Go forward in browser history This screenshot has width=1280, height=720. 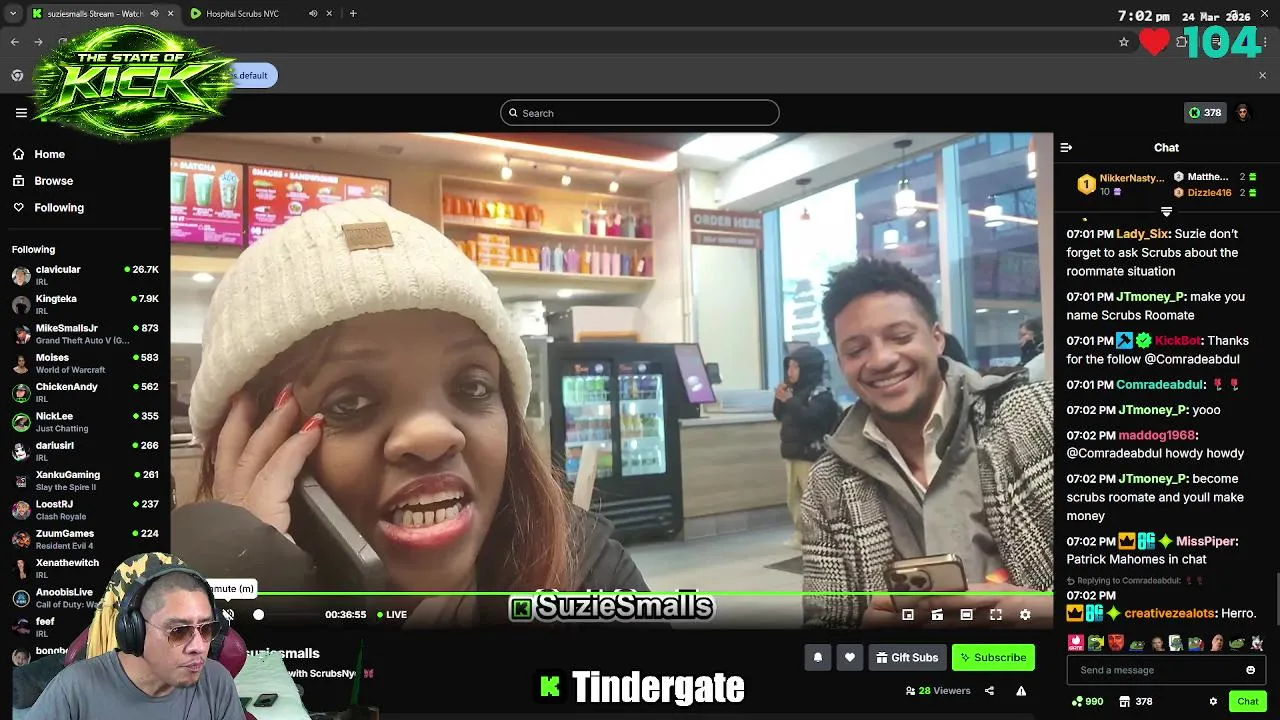tap(38, 42)
